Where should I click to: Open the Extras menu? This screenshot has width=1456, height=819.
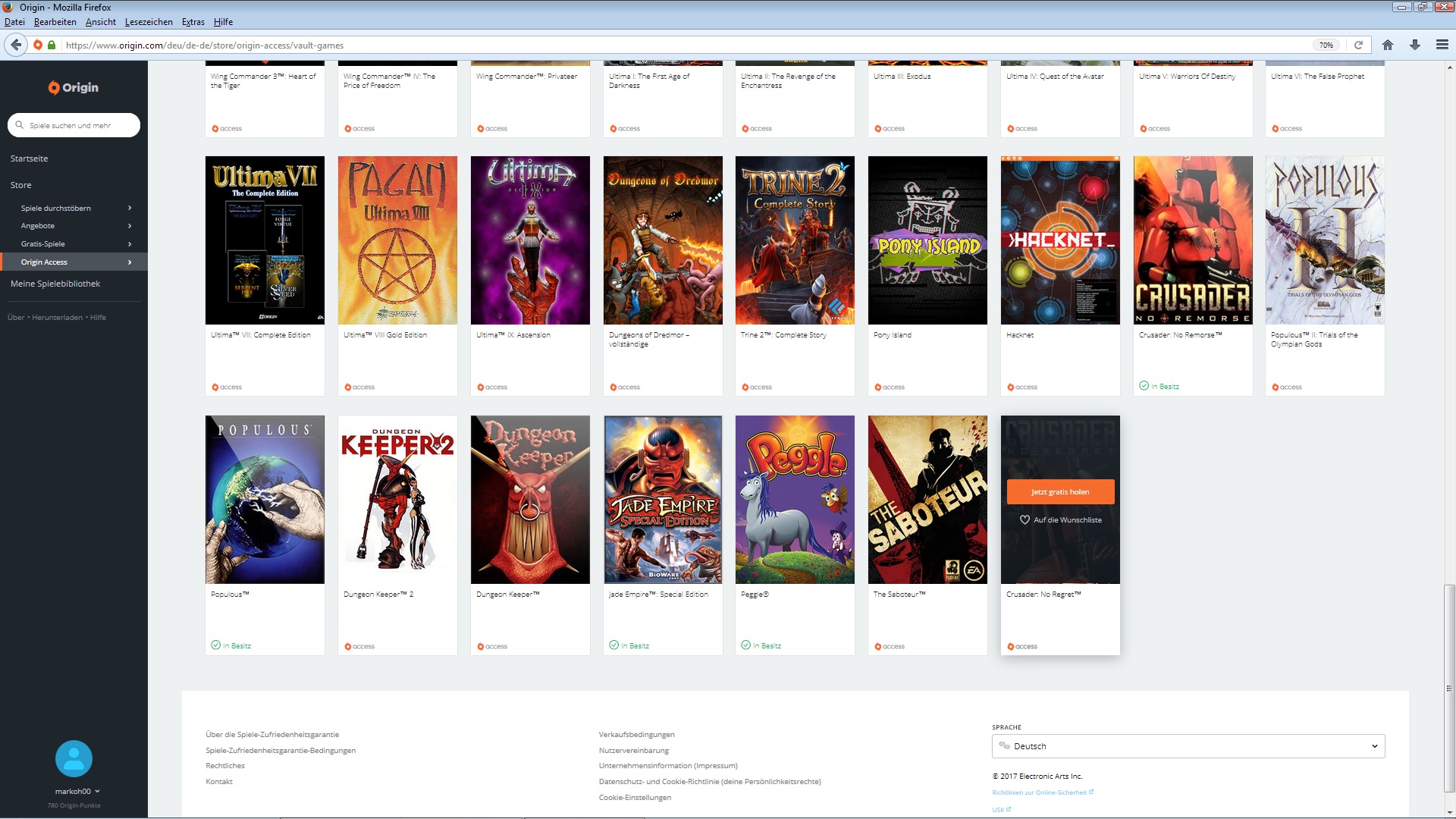pos(193,22)
